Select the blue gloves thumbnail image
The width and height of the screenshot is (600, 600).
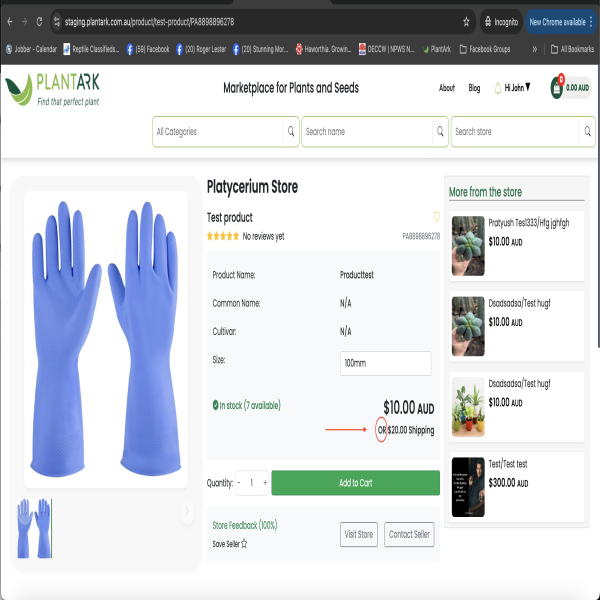click(35, 528)
